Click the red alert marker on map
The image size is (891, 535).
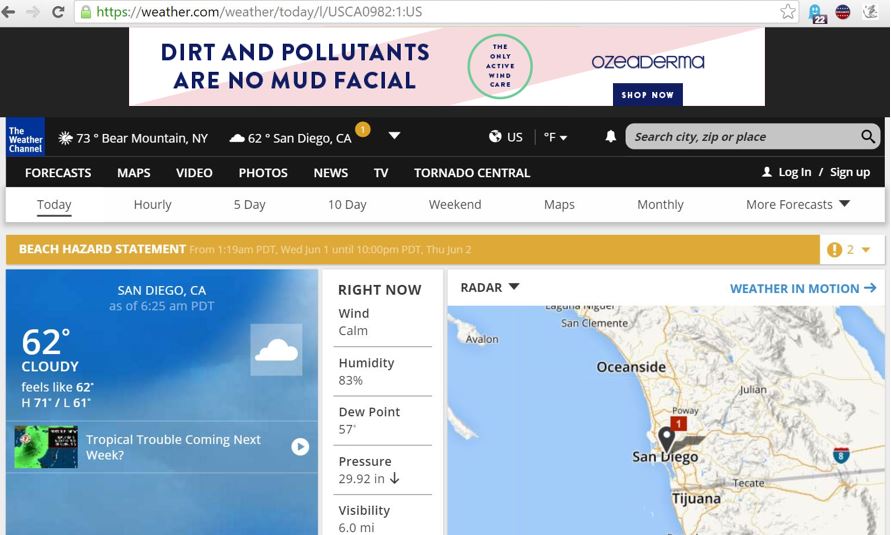click(678, 423)
